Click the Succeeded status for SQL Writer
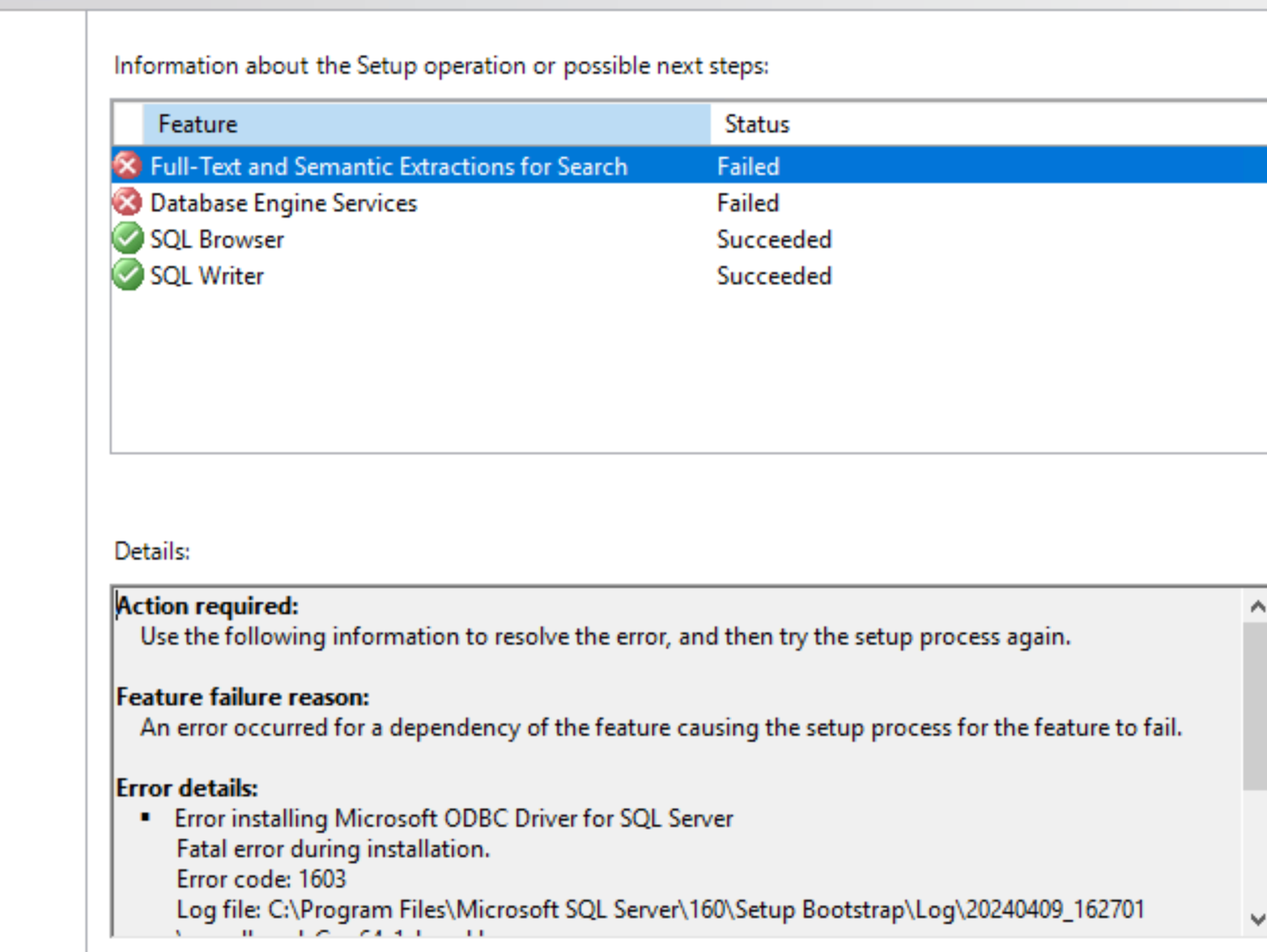 coord(774,276)
